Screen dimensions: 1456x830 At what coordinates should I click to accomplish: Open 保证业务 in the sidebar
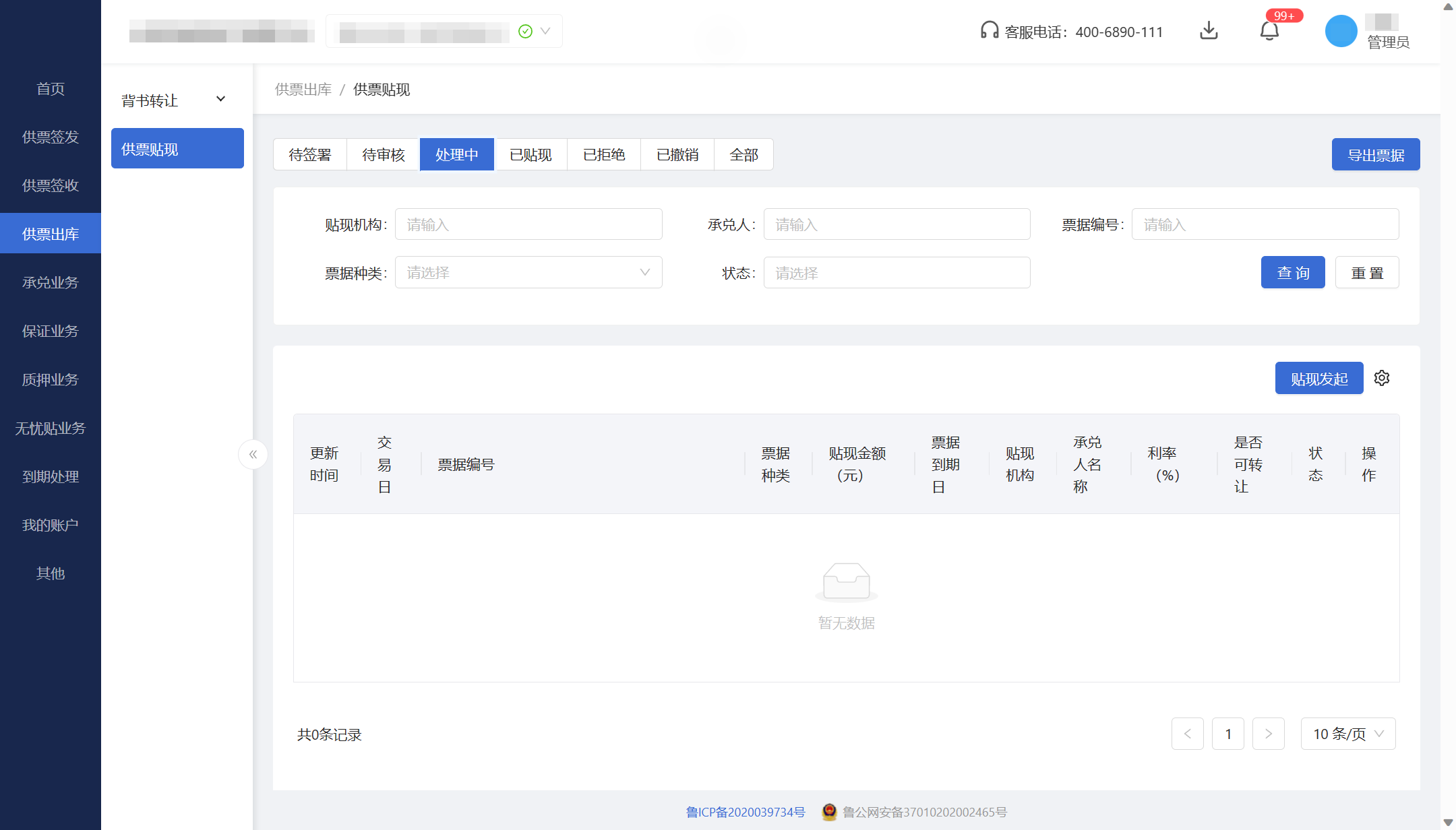tap(51, 331)
